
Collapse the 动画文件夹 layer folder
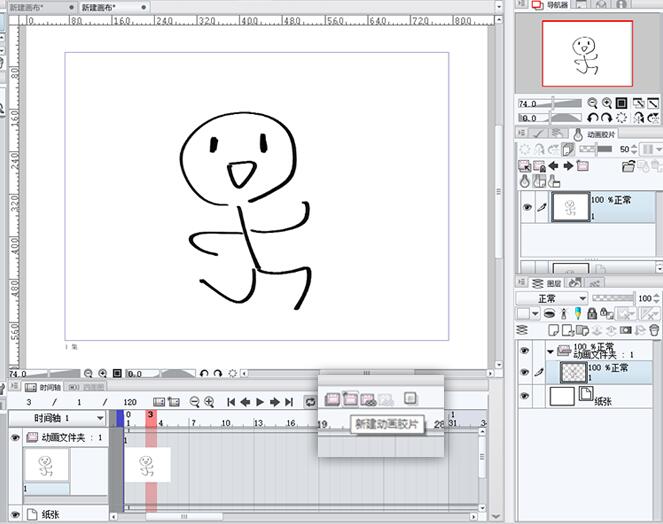tap(550, 351)
